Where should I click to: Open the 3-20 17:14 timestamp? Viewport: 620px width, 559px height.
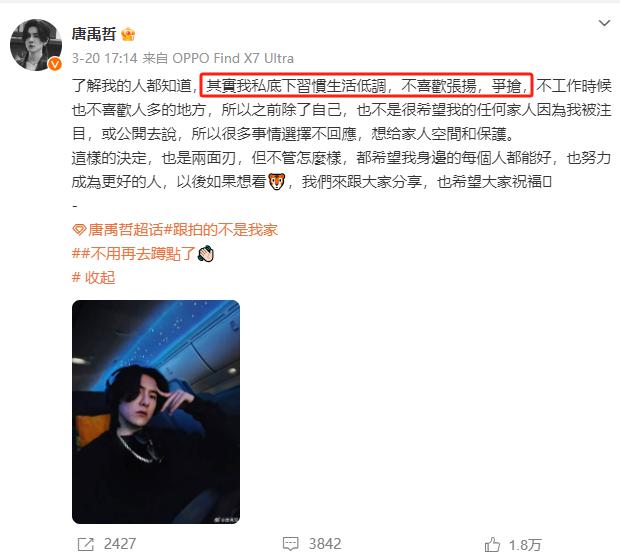click(x=104, y=58)
